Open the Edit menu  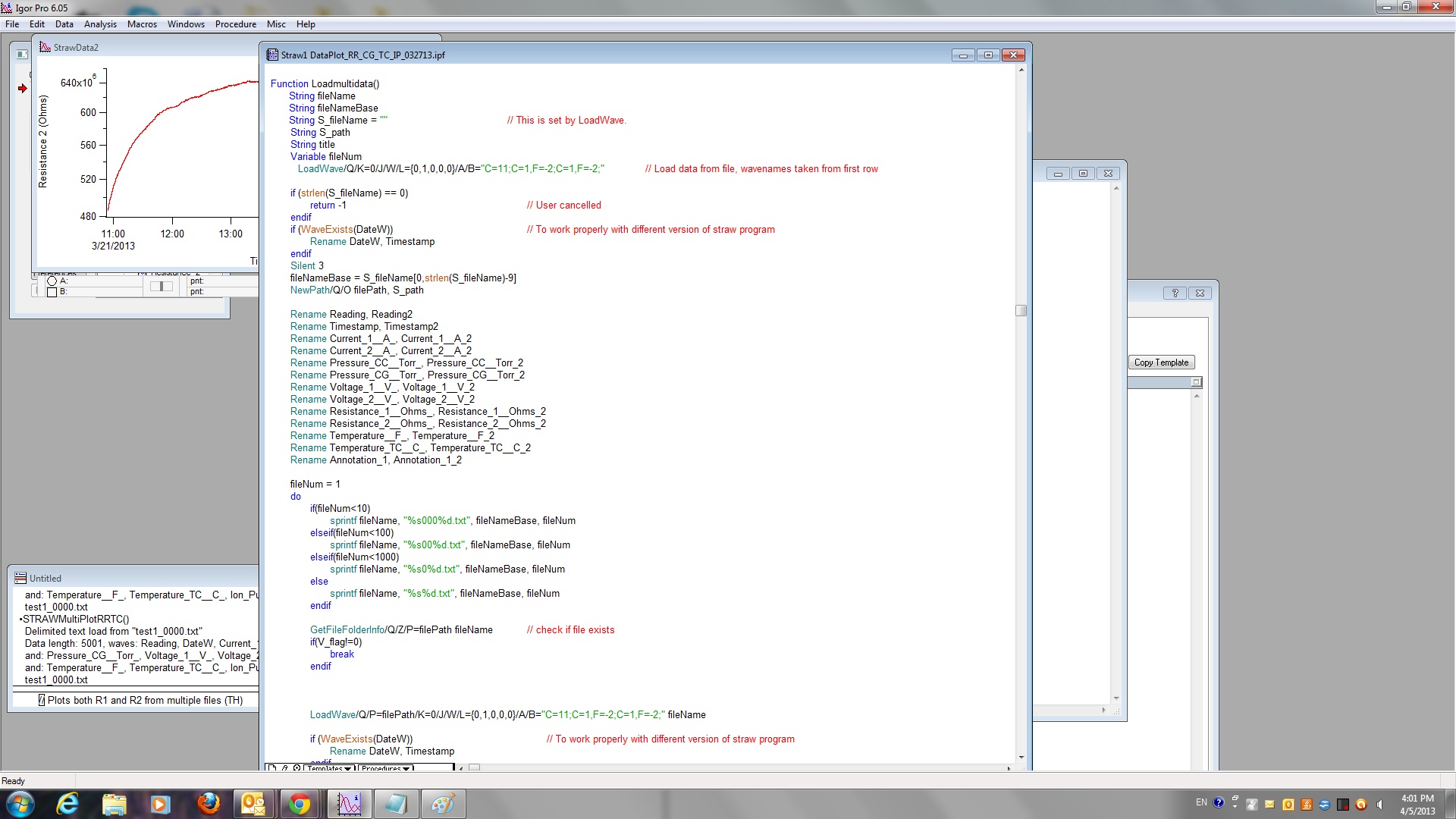37,24
